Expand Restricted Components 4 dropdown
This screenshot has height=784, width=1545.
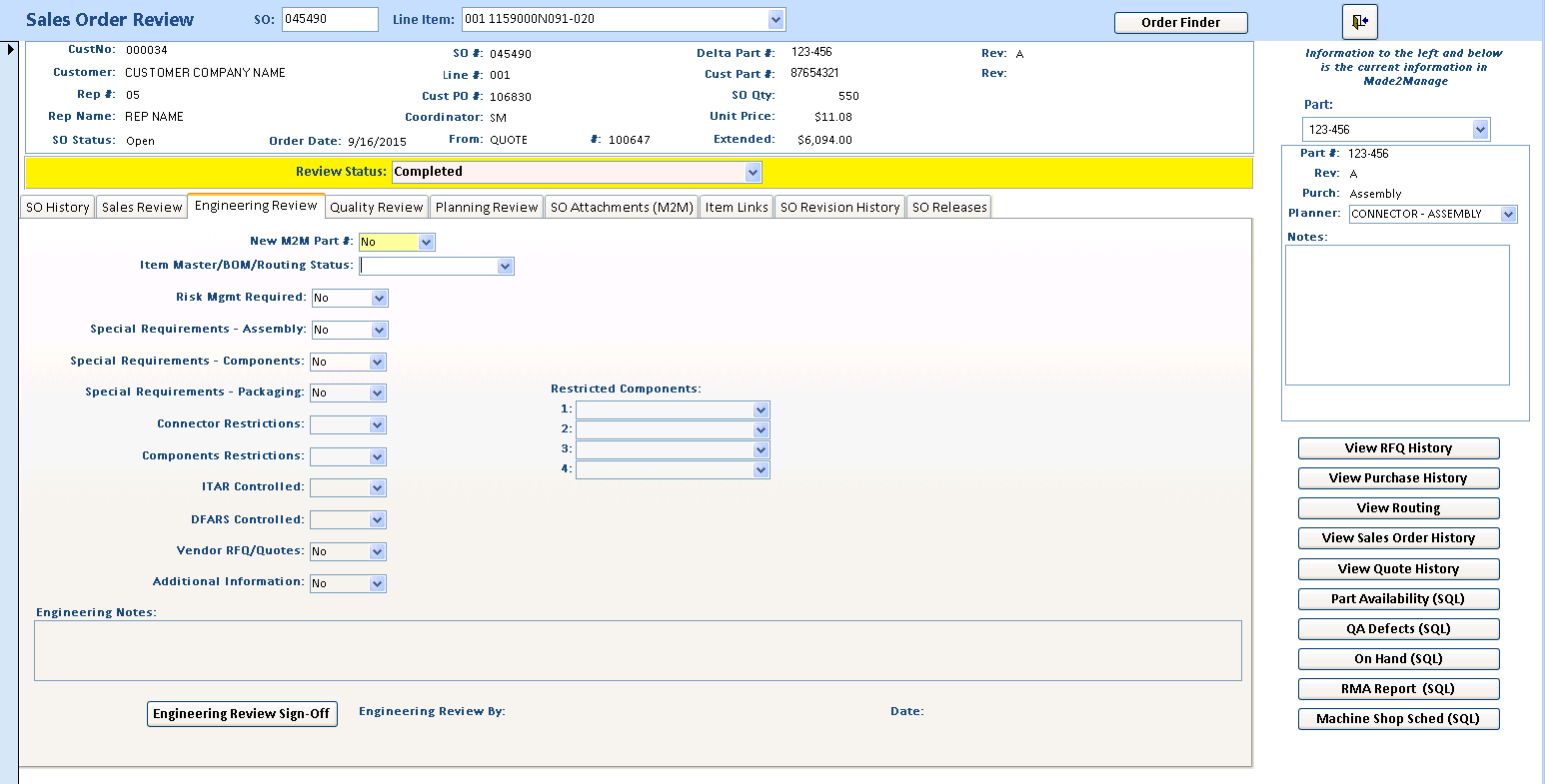click(x=762, y=469)
